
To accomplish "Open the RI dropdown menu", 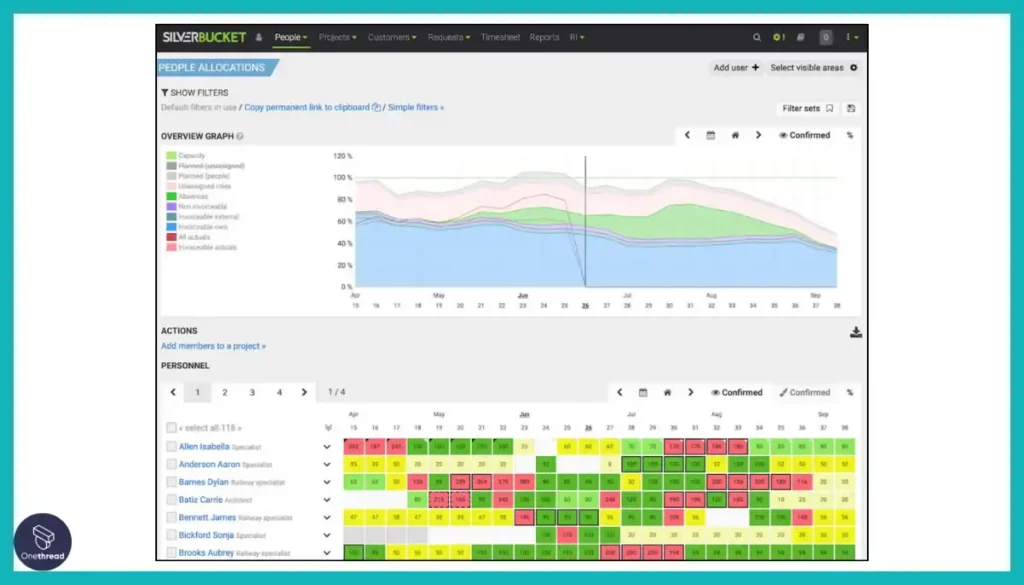I will (577, 37).
